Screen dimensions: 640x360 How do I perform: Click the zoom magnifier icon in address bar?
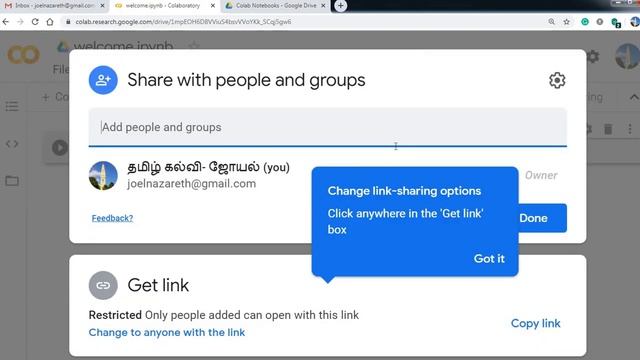pos(551,22)
